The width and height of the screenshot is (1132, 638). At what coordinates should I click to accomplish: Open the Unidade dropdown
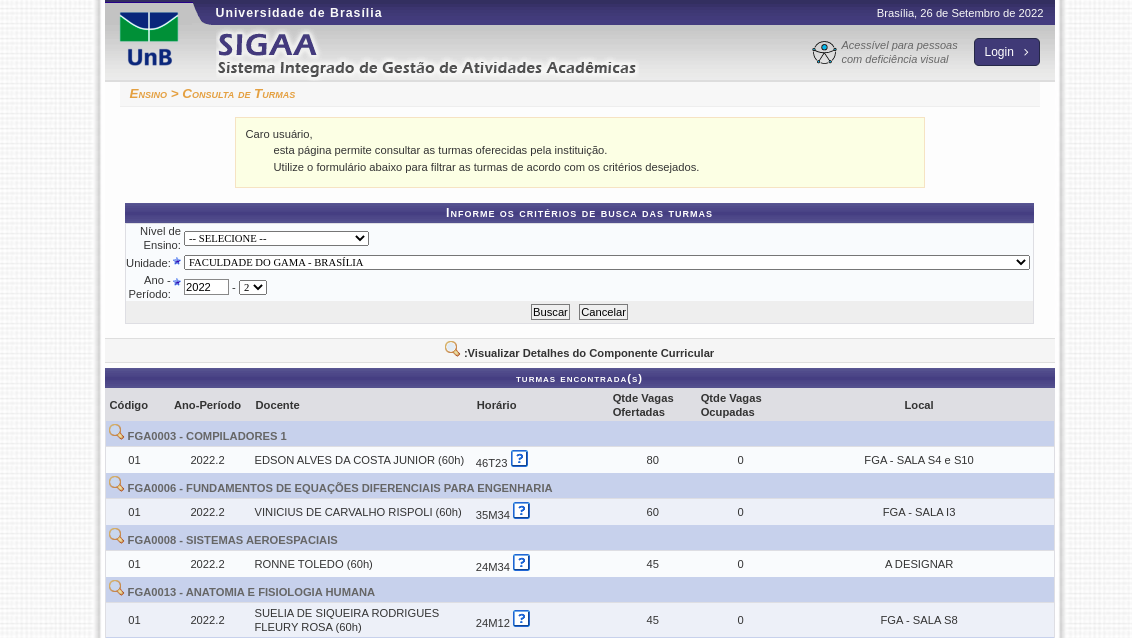click(606, 263)
